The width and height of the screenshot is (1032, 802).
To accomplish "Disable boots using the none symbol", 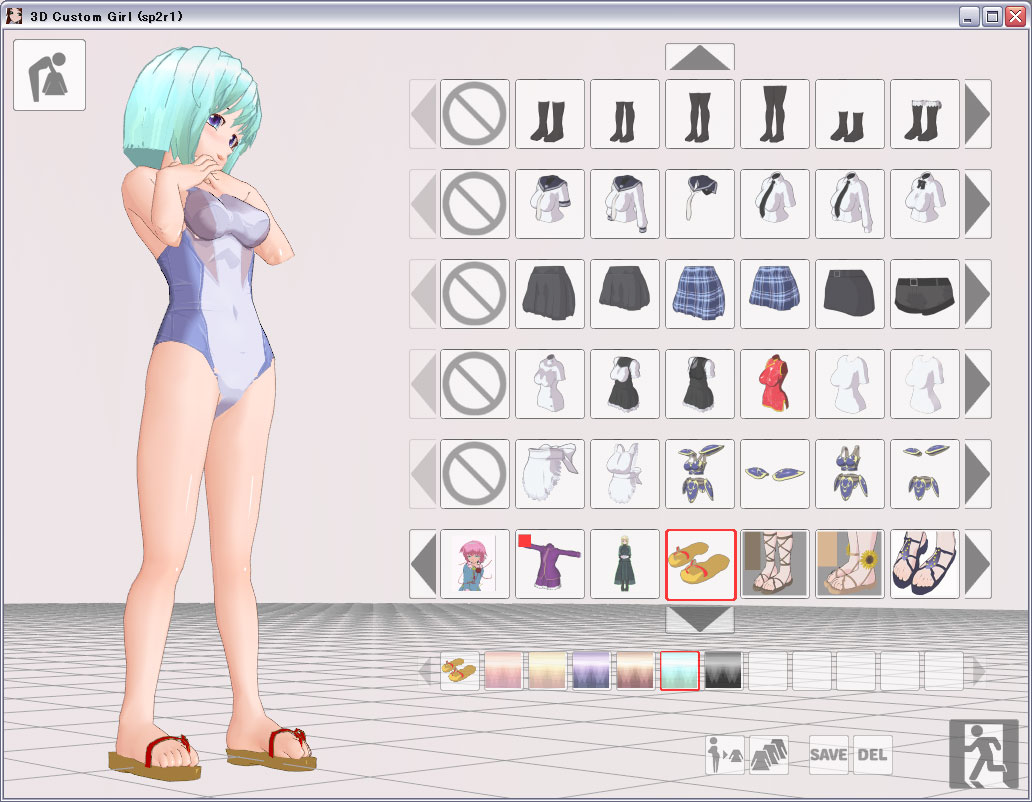I will coord(475,114).
